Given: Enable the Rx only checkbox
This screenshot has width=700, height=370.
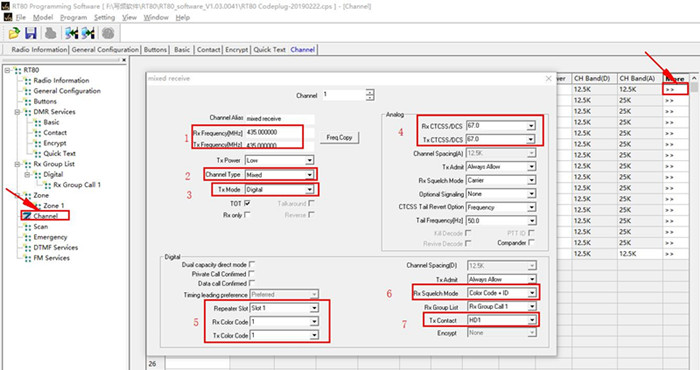Looking at the screenshot, I should (x=247, y=215).
